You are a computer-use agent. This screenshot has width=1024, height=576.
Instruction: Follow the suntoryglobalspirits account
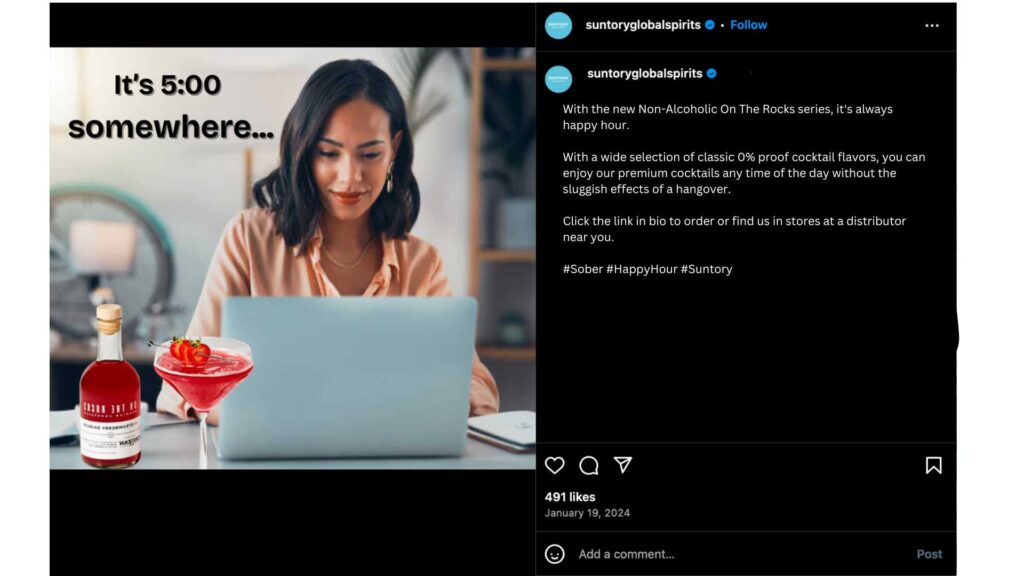coord(748,25)
